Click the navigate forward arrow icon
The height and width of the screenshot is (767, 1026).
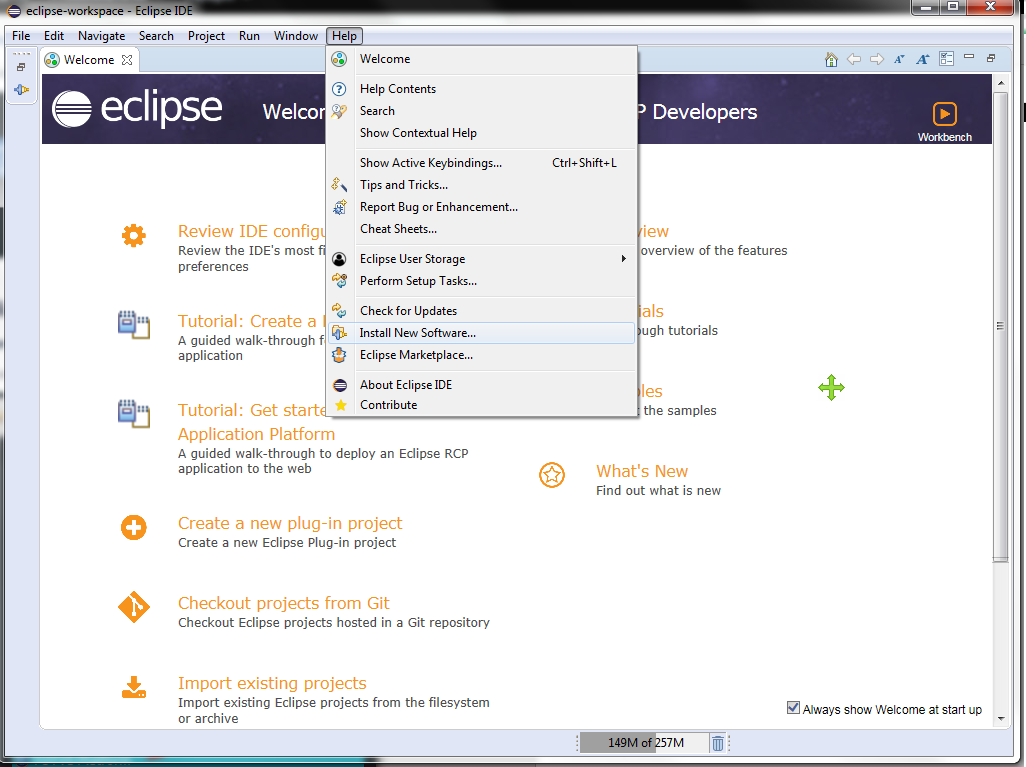coord(877,60)
